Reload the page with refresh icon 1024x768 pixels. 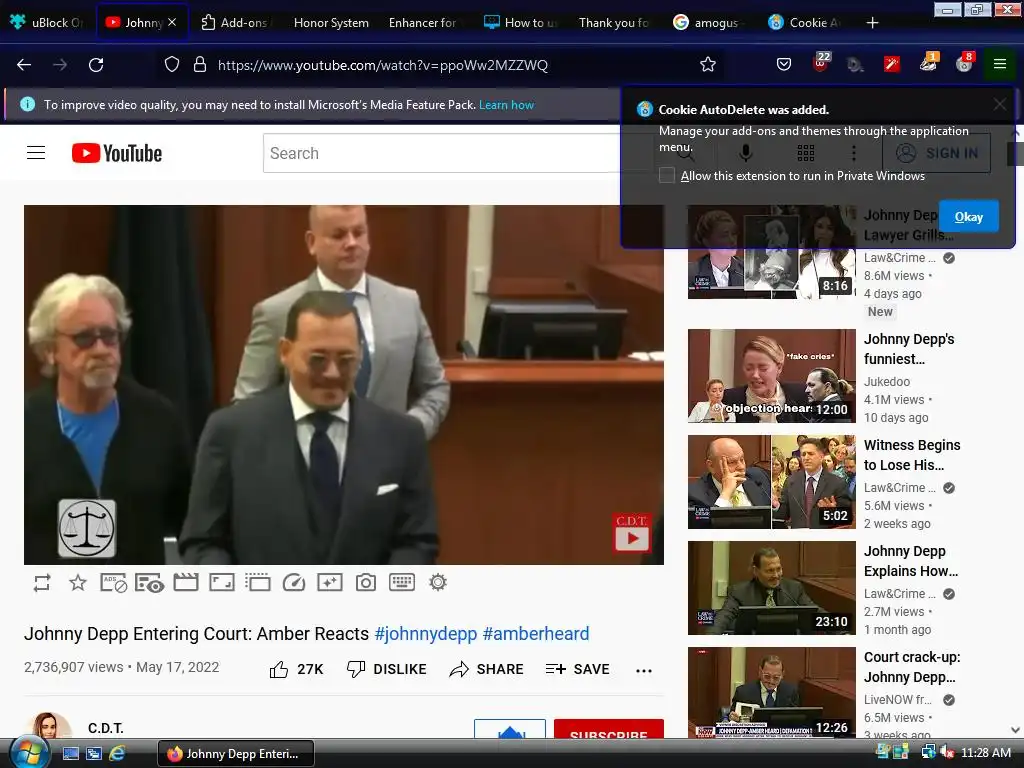(x=96, y=65)
